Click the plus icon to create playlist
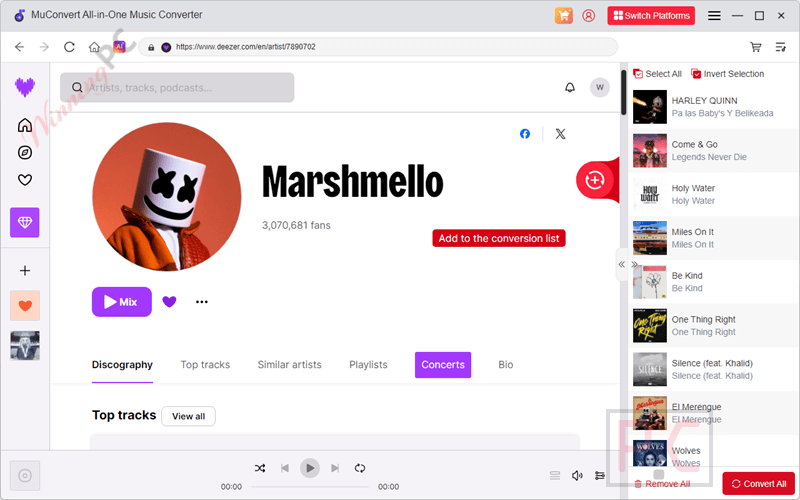Image resolution: width=800 pixels, height=500 pixels. tap(24, 270)
